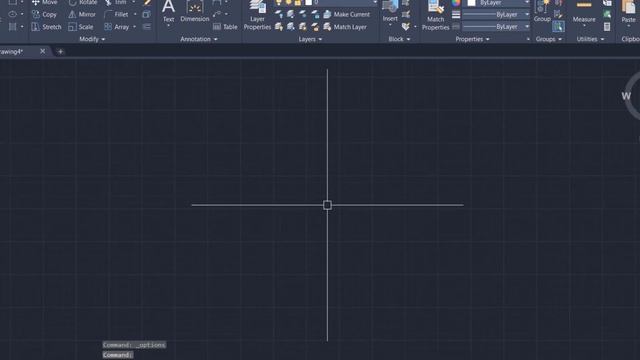Click Make Current layer
The width and height of the screenshot is (640, 360).
(x=347, y=14)
